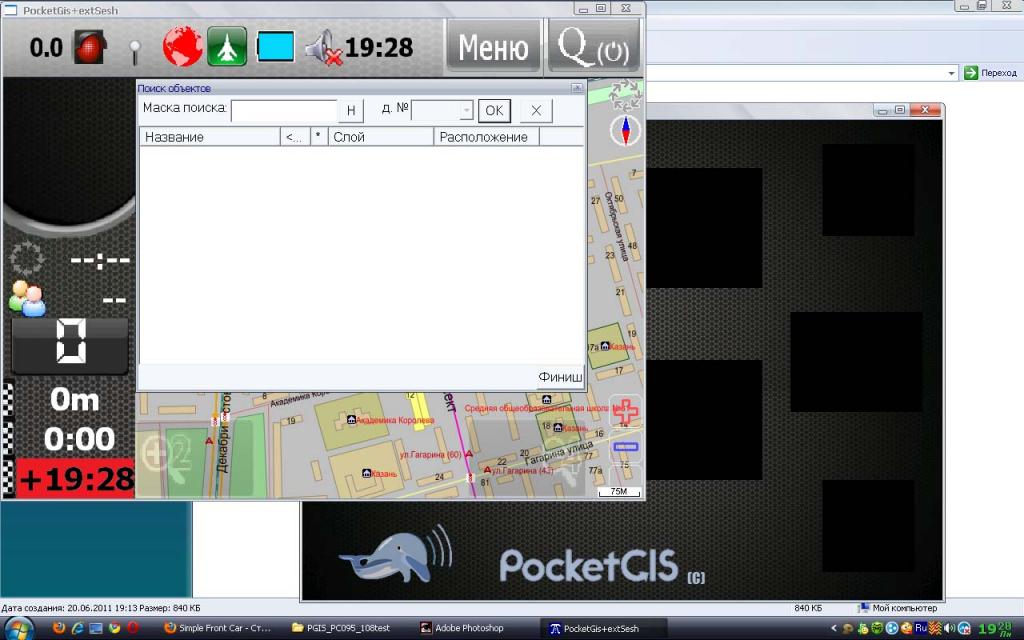1024x640 pixels.
Task: Click the X cancel button in search dialog
Action: (x=536, y=110)
